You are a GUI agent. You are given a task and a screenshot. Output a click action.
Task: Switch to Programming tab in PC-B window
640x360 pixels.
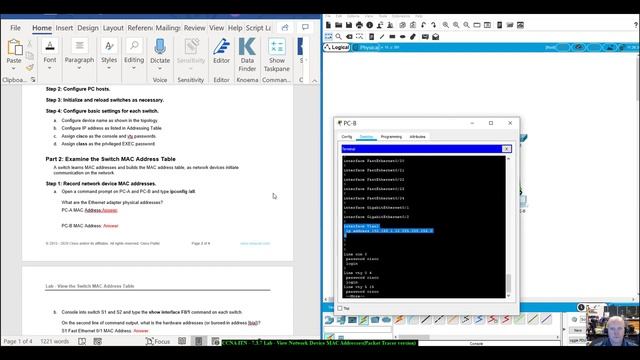click(x=391, y=136)
